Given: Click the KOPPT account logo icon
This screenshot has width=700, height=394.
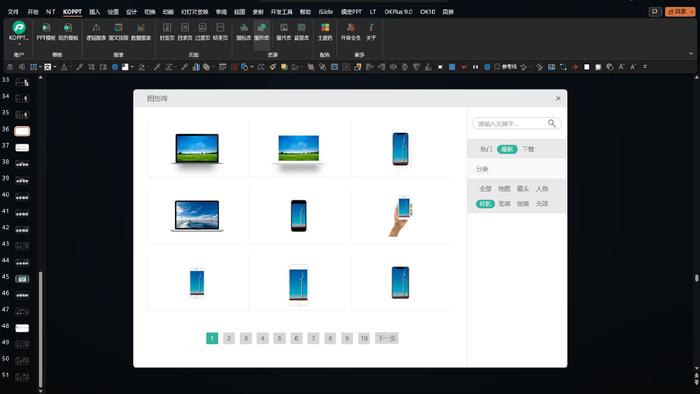Looking at the screenshot, I should (x=19, y=28).
